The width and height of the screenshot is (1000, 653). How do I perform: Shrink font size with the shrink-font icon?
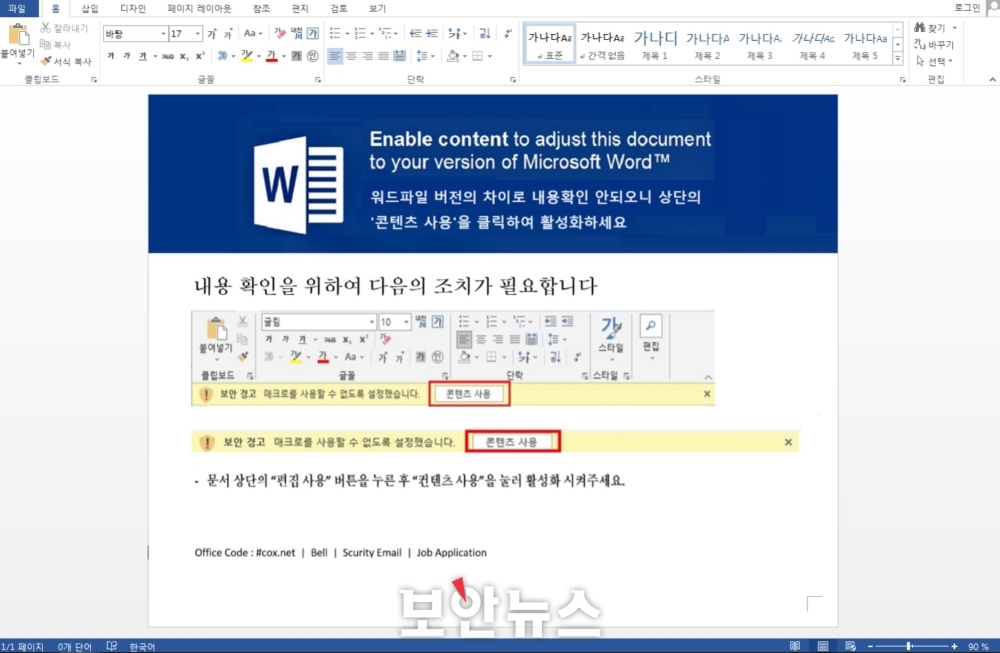click(227, 34)
